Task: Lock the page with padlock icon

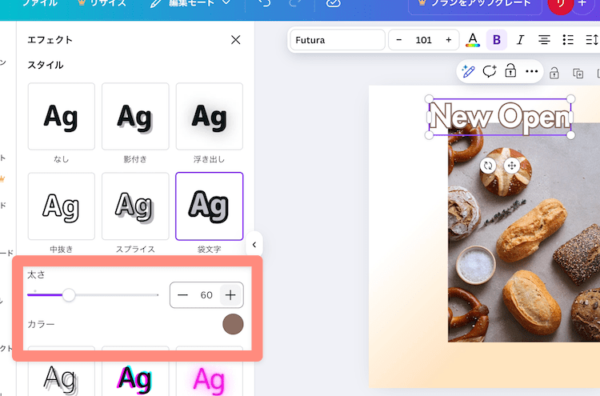Action: [554, 72]
